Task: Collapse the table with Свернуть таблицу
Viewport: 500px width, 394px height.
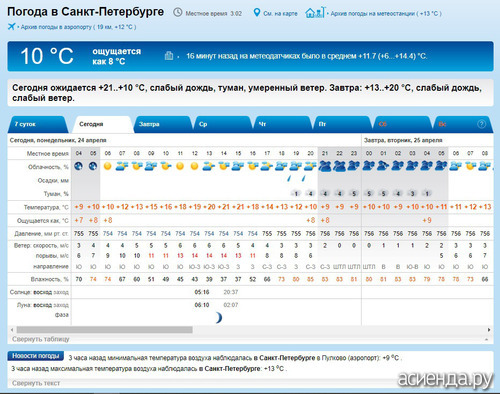Action: [41, 339]
